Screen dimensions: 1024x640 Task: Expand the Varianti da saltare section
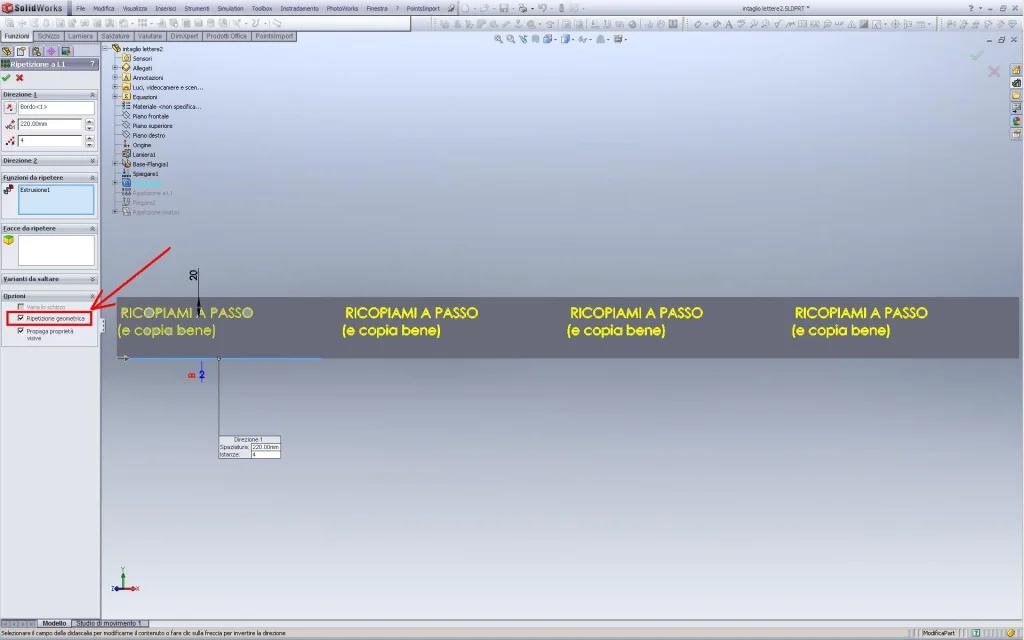click(x=92, y=279)
